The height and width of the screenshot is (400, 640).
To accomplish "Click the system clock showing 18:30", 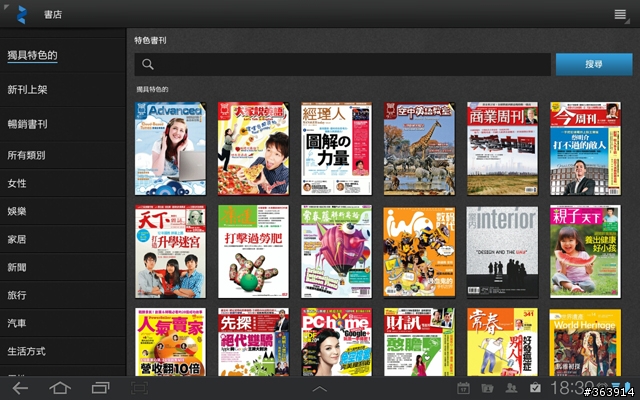I will point(572,387).
